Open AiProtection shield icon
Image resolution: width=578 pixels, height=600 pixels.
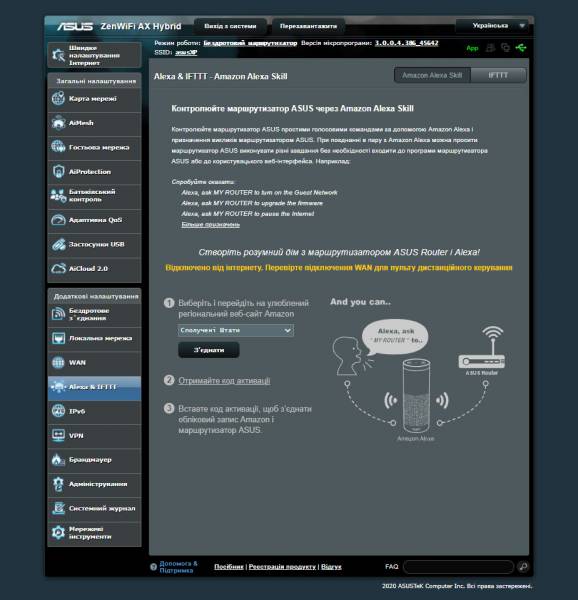tap(58, 171)
